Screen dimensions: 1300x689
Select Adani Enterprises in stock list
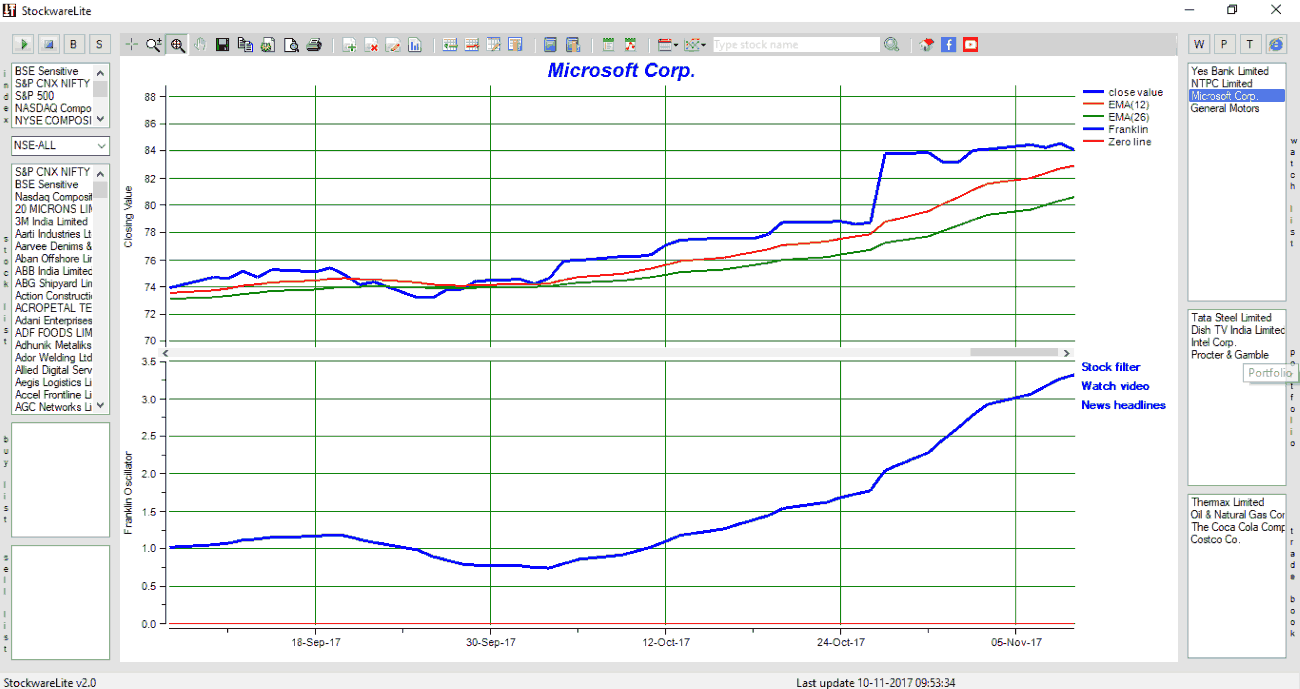point(53,320)
